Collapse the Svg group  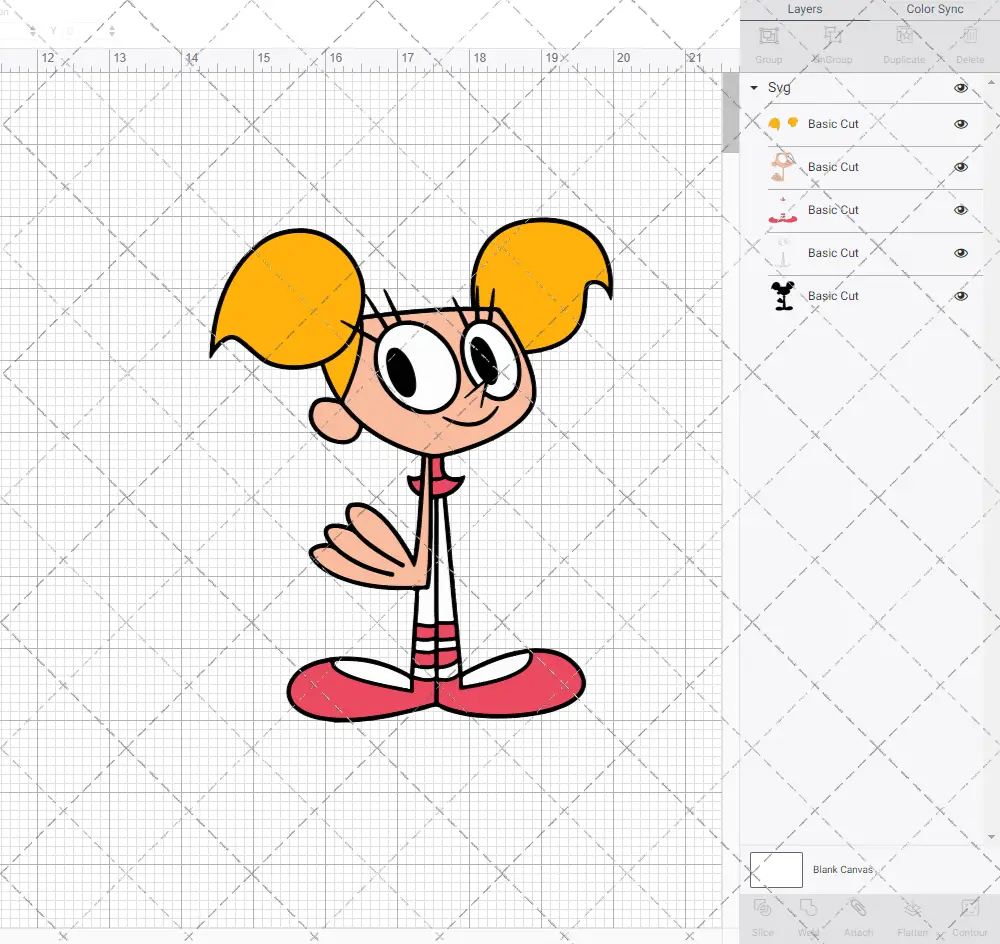754,87
